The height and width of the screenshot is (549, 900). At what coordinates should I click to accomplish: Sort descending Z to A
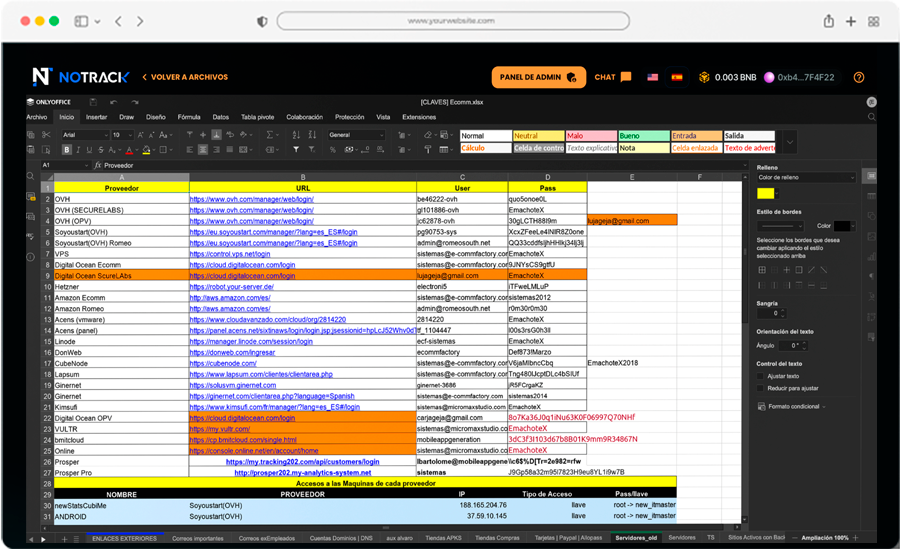pyautogui.click(x=312, y=135)
